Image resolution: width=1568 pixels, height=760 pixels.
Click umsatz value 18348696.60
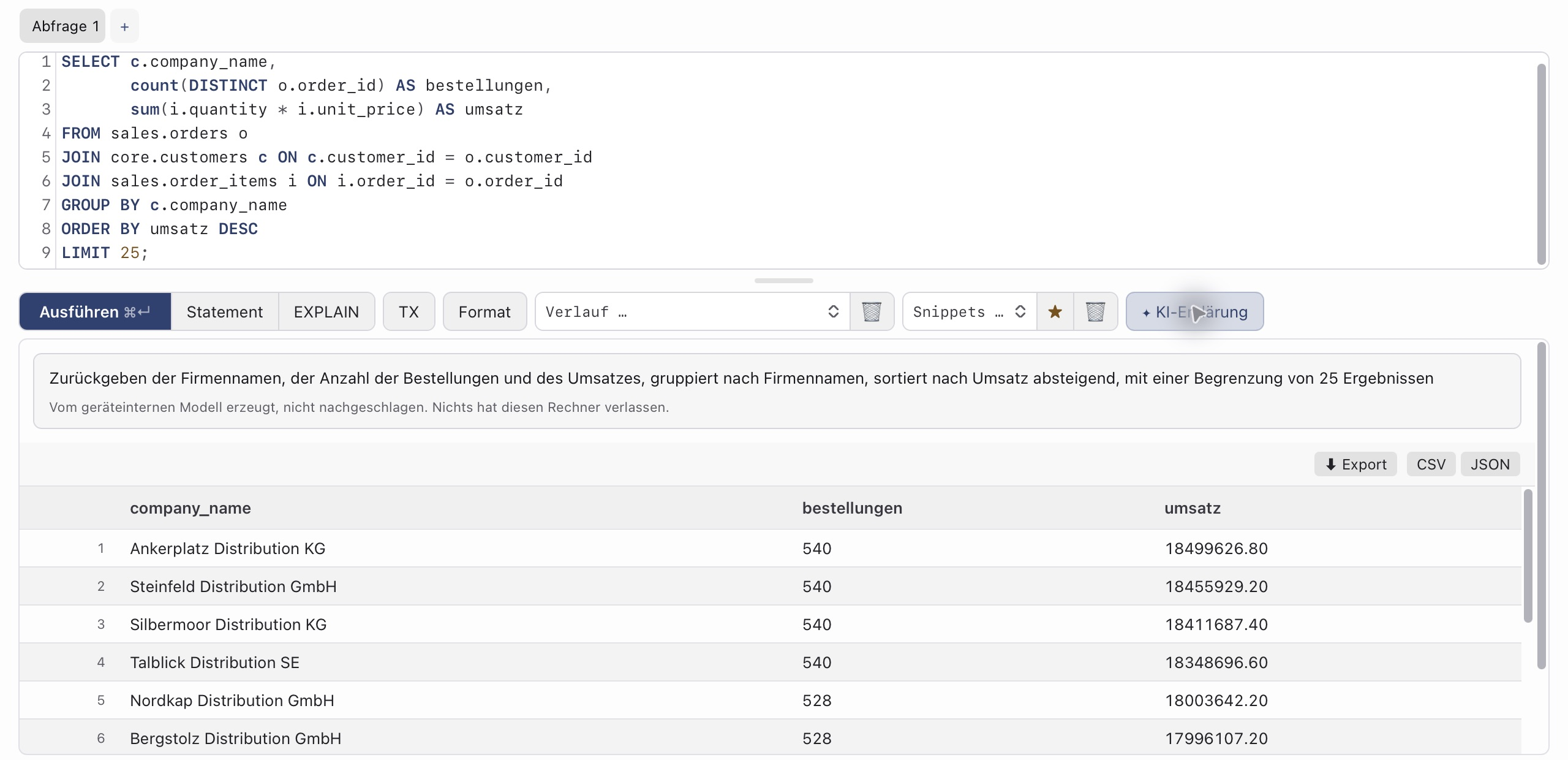pyautogui.click(x=1216, y=662)
